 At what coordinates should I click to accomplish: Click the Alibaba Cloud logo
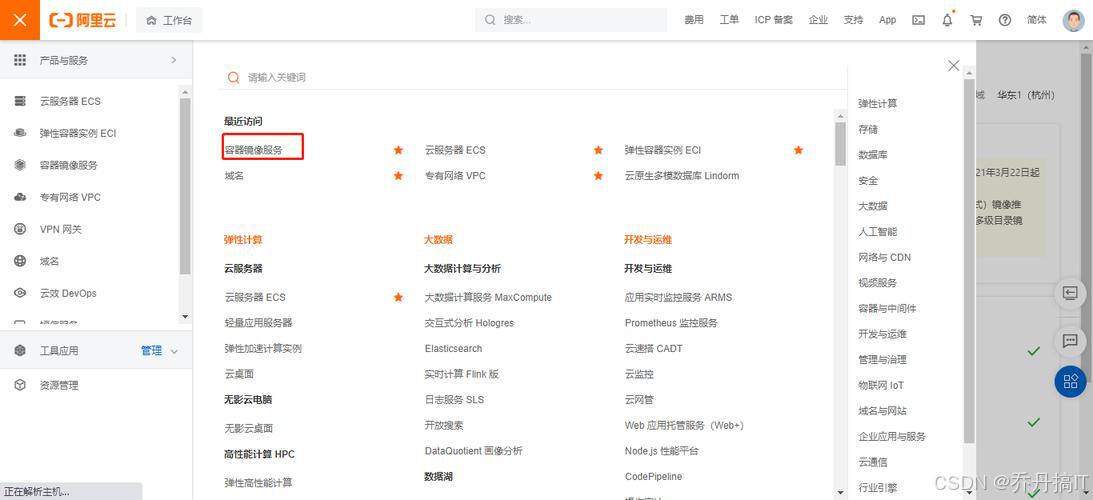[82, 20]
